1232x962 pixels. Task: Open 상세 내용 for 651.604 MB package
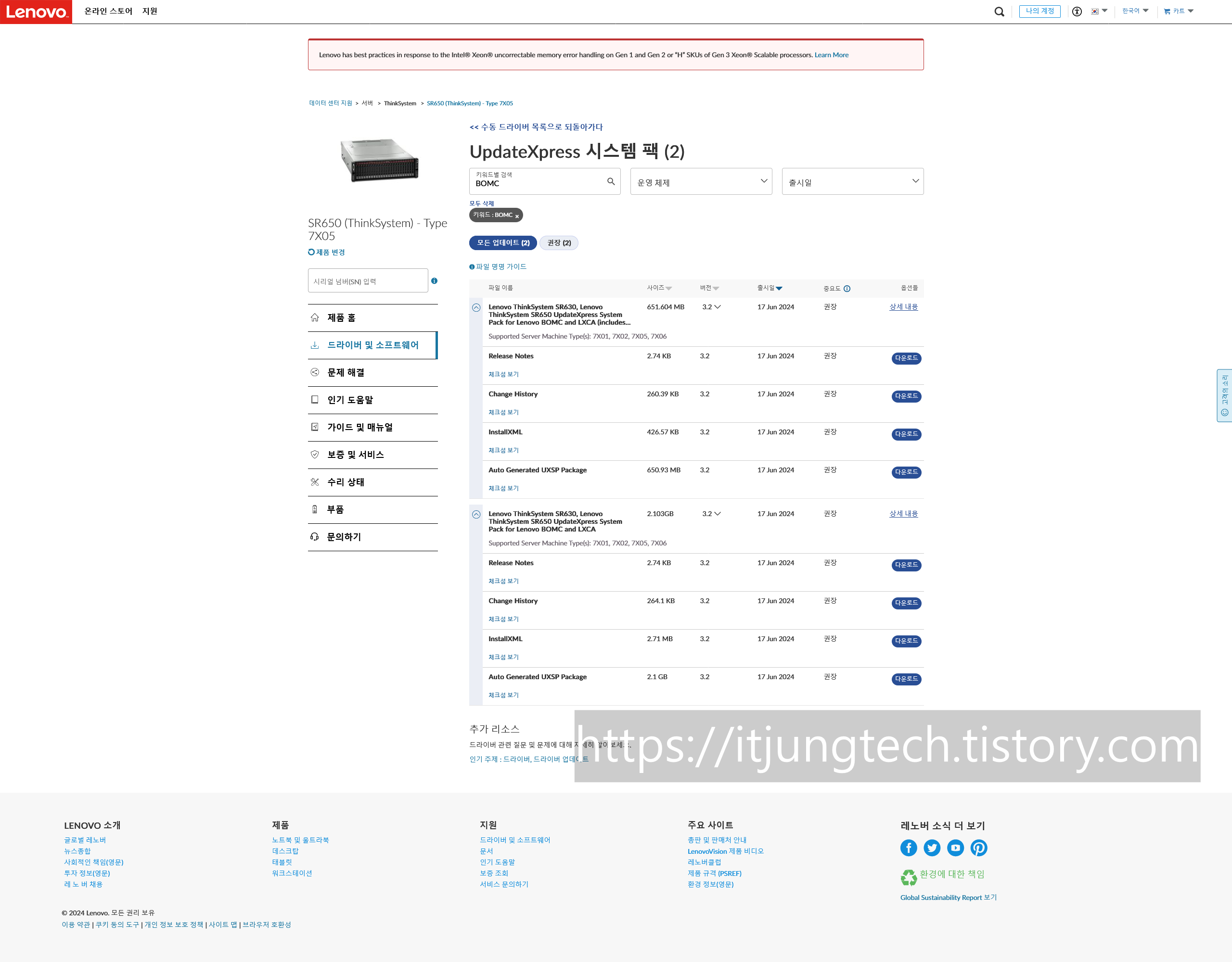pyautogui.click(x=903, y=307)
